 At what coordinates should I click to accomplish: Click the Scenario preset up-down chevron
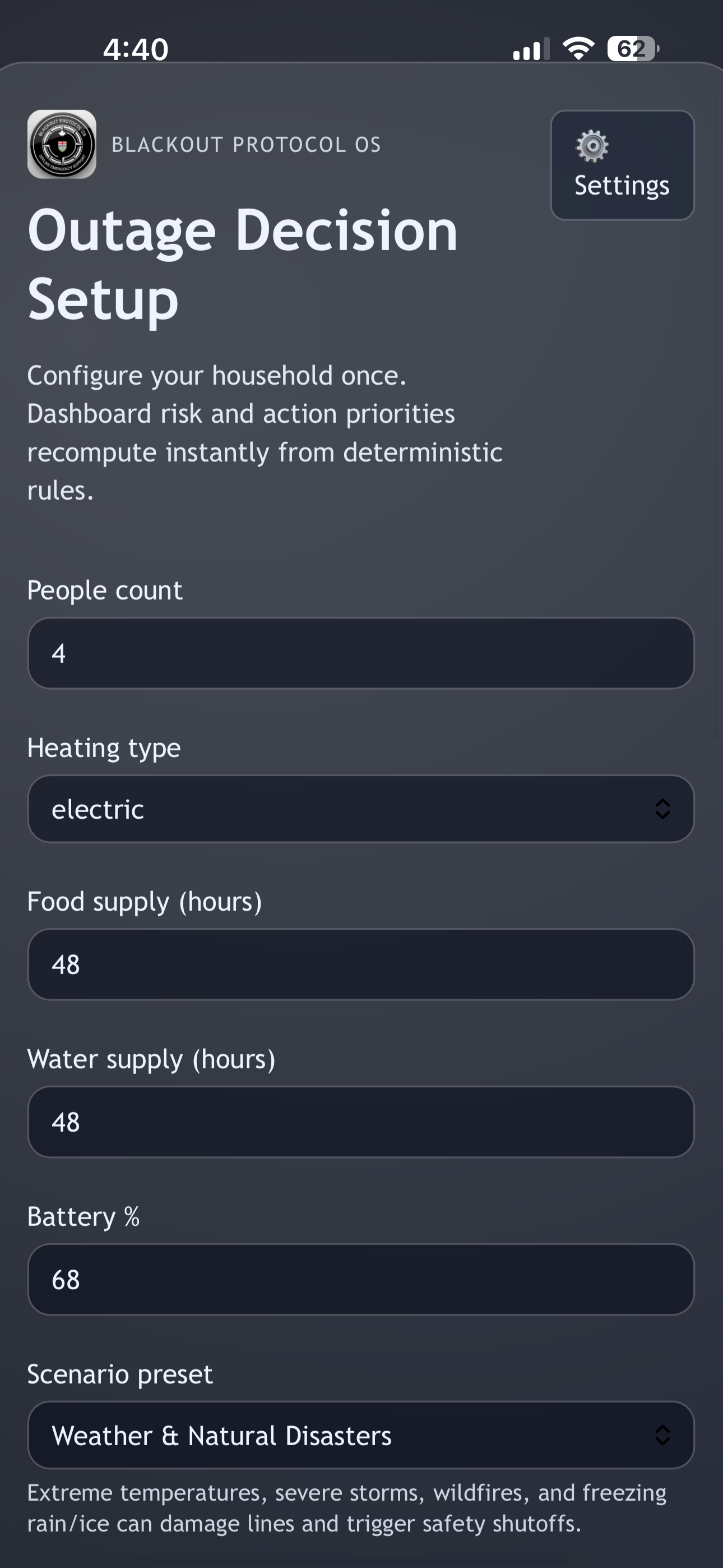662,1435
